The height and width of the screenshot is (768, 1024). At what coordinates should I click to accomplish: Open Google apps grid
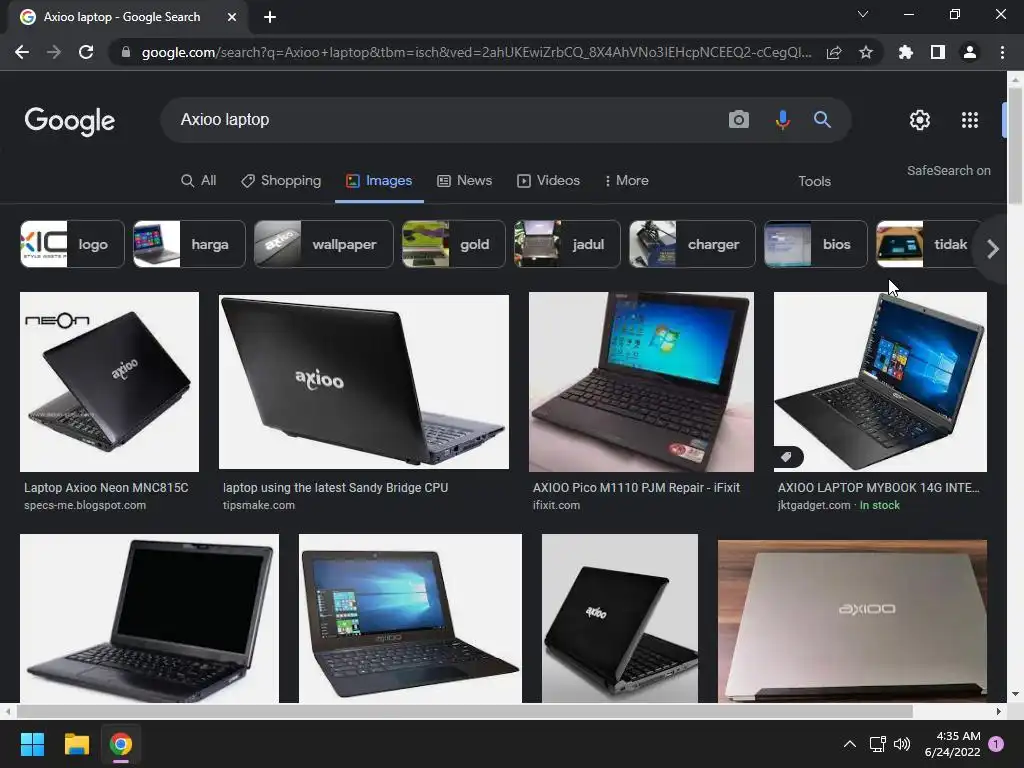pyautogui.click(x=970, y=120)
